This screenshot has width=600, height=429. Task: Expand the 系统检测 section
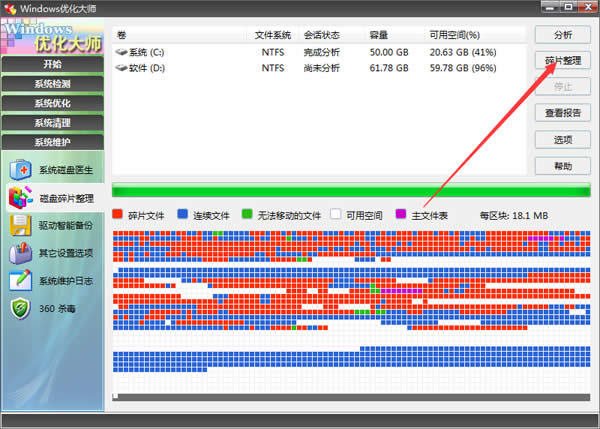52,83
